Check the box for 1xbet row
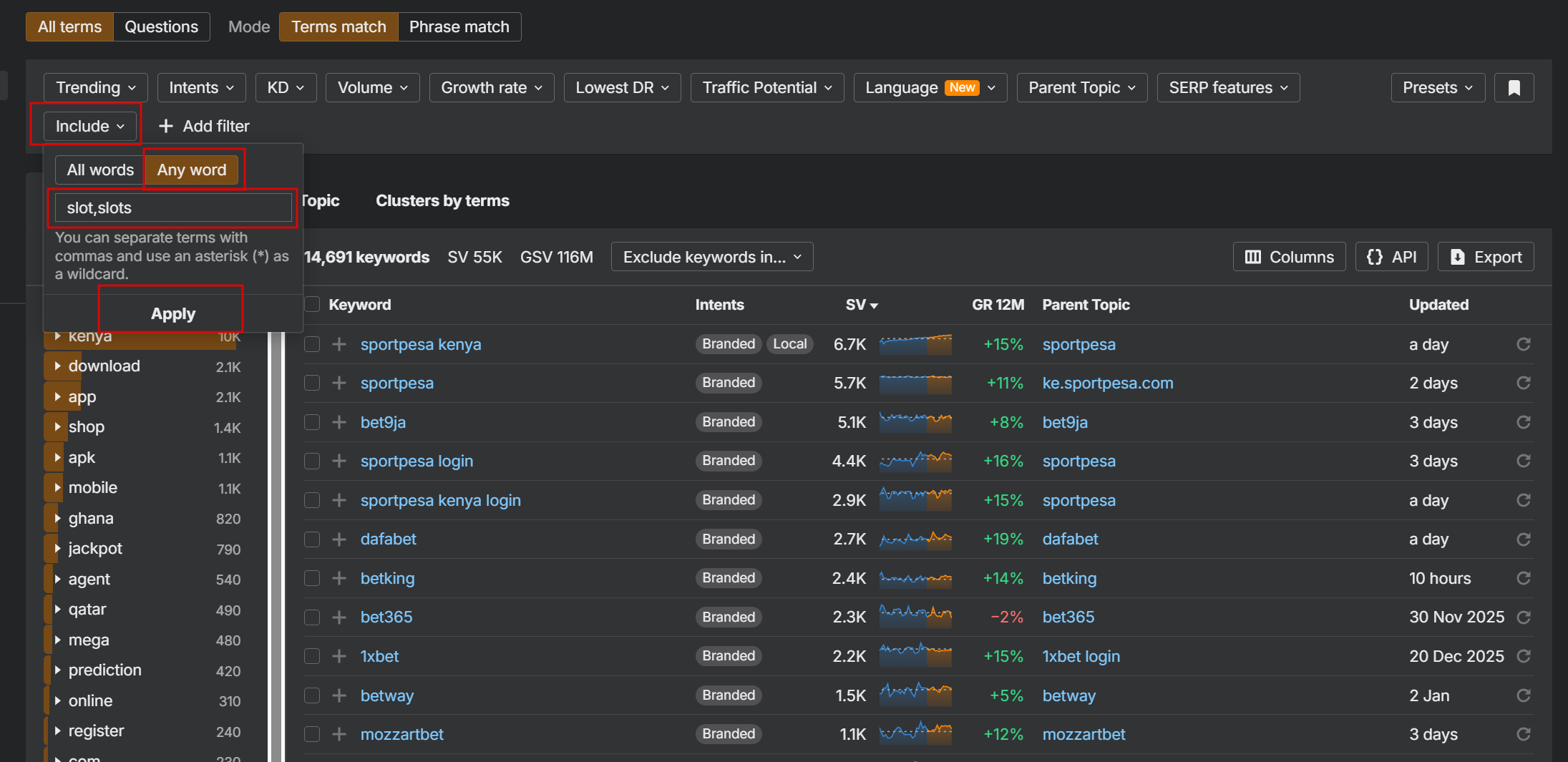The image size is (1568, 762). 312,656
